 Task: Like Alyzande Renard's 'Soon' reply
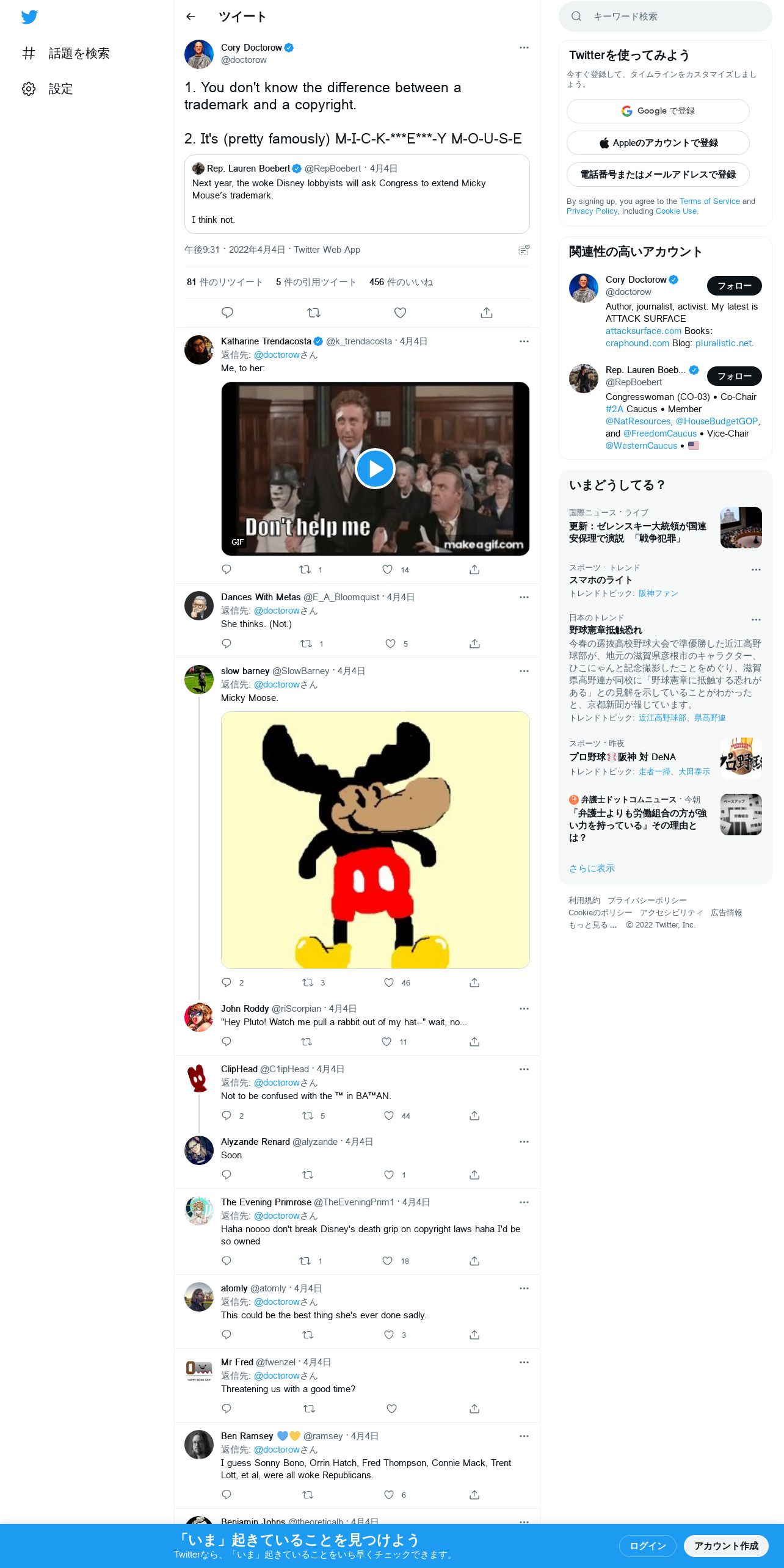tap(389, 1175)
